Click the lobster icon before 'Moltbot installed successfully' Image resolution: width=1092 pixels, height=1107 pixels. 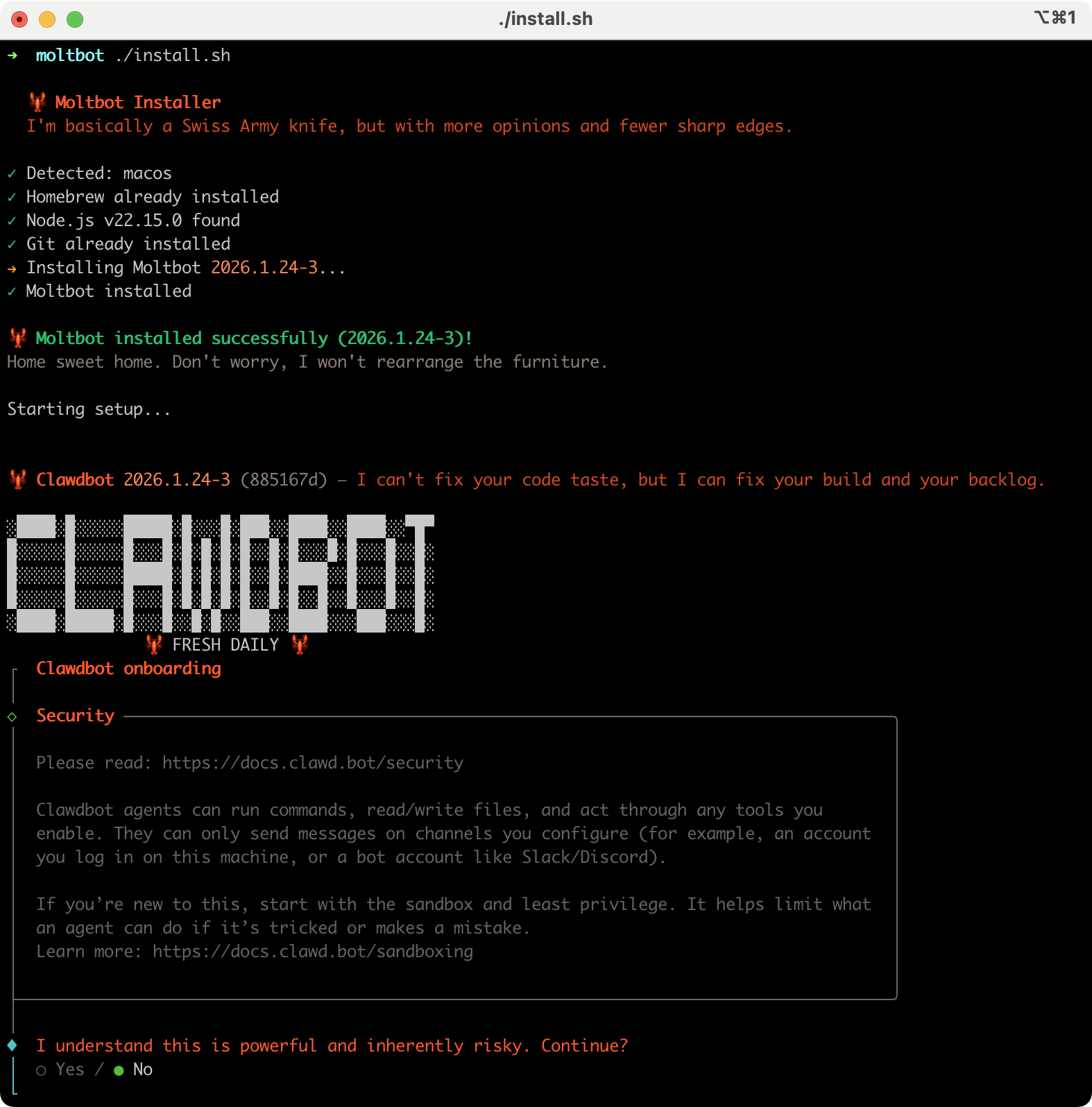(x=18, y=338)
